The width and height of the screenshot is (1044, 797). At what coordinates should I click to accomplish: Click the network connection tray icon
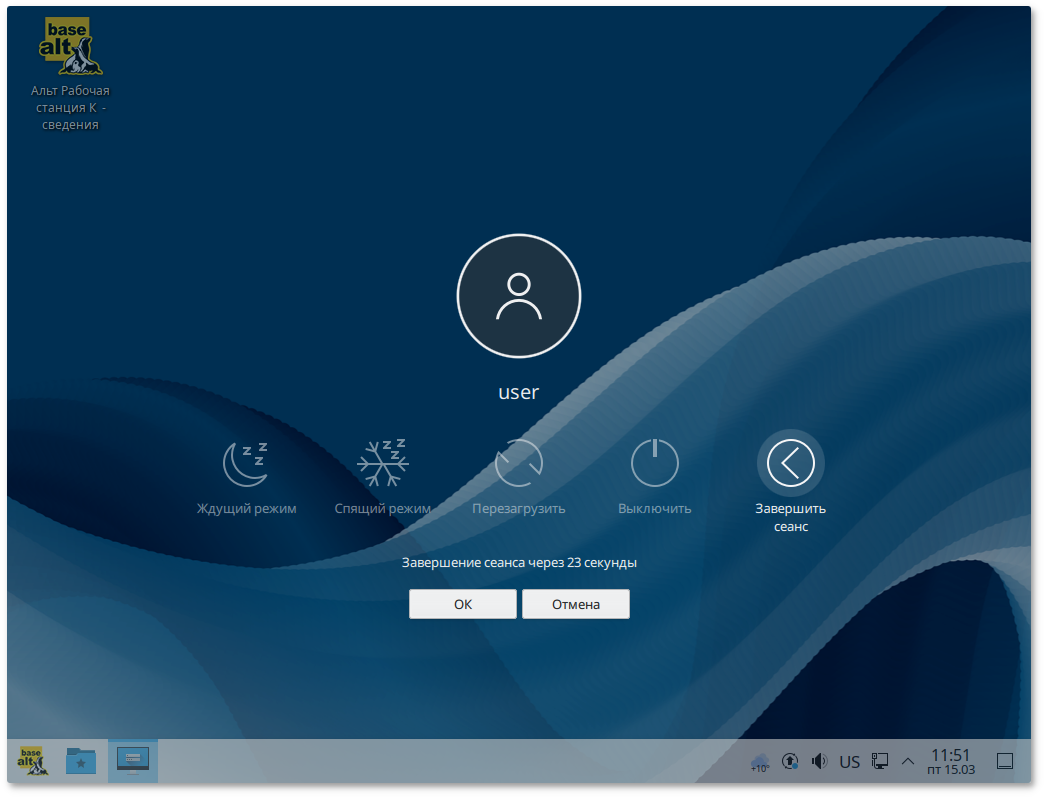point(880,762)
